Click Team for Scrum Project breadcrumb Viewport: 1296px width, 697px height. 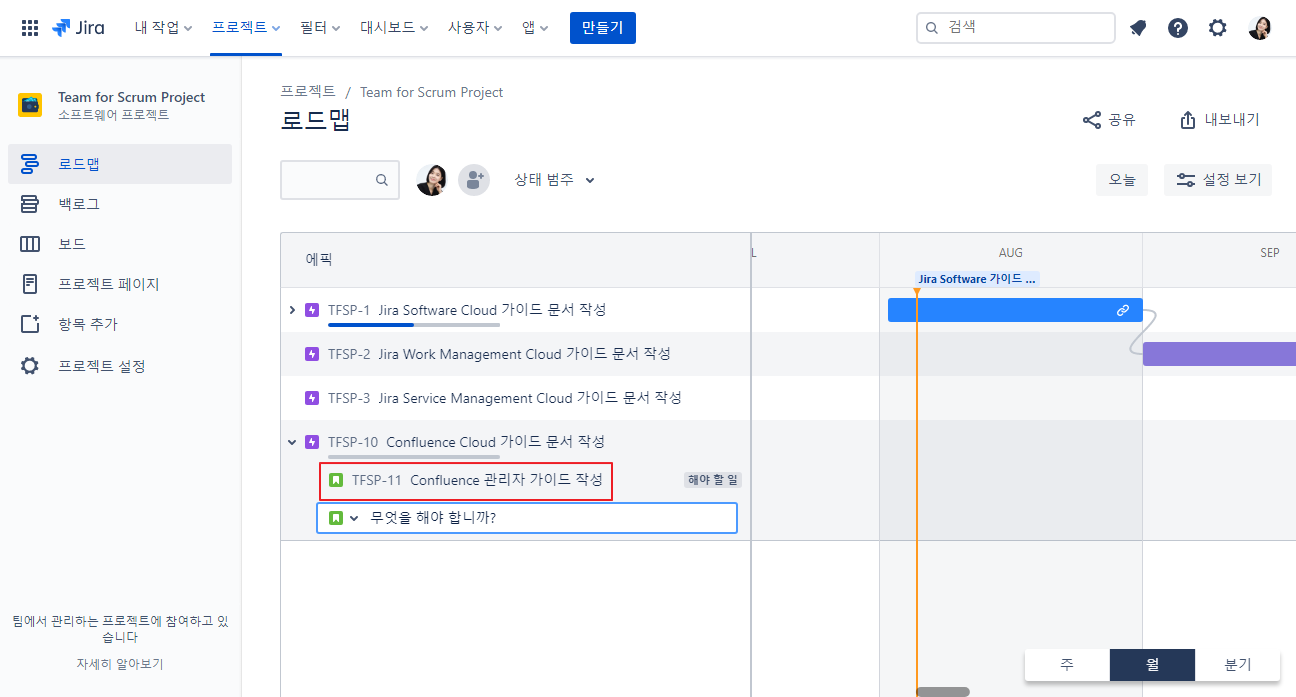[x=432, y=92]
